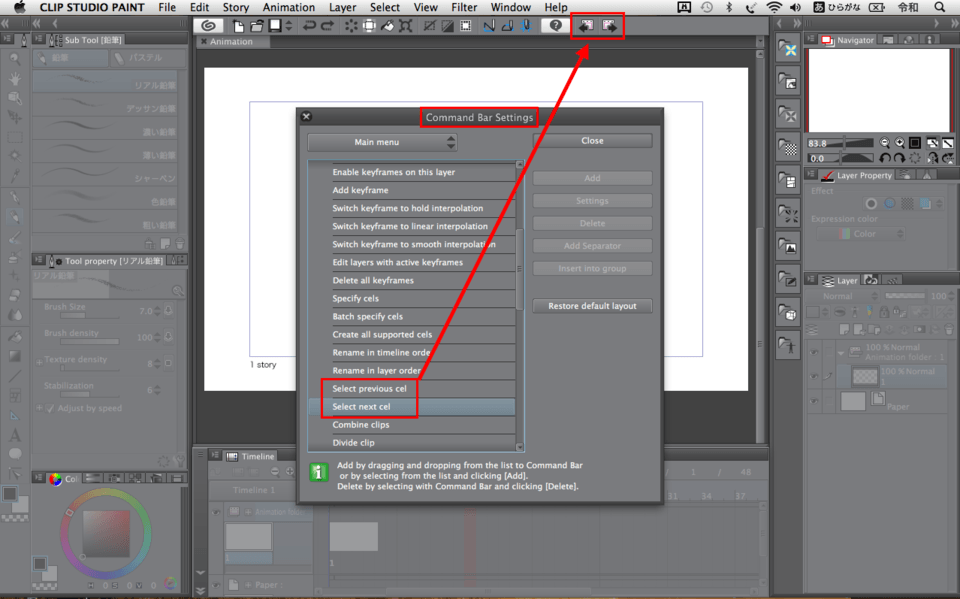960x599 pixels.
Task: Open the Expression color Color dropdown
Action: [861, 234]
